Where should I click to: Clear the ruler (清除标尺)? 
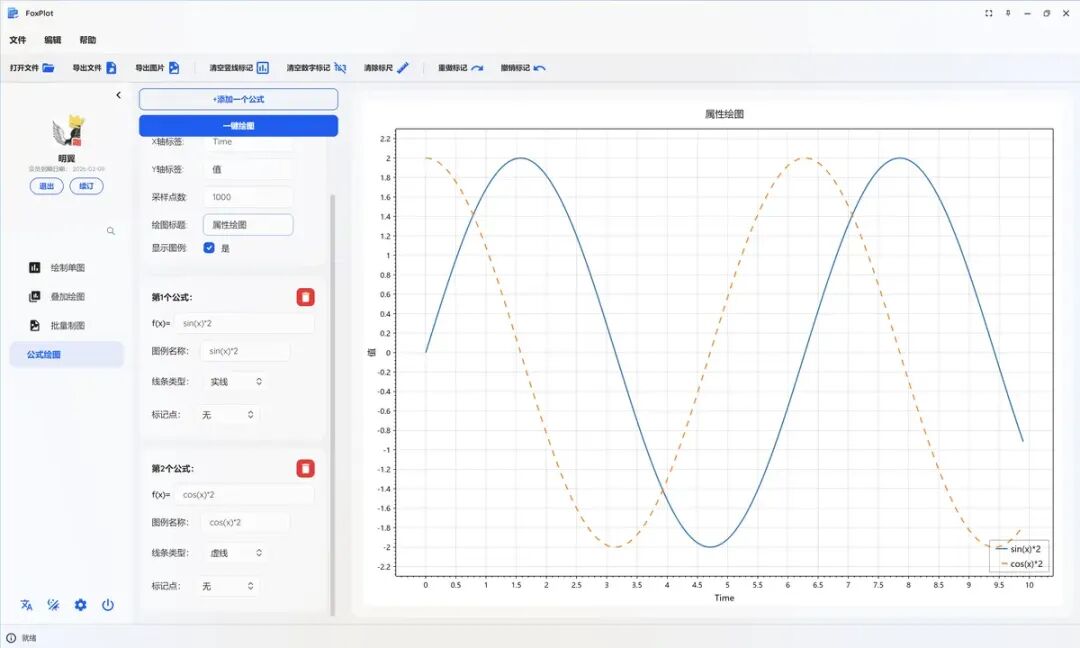click(x=403, y=67)
